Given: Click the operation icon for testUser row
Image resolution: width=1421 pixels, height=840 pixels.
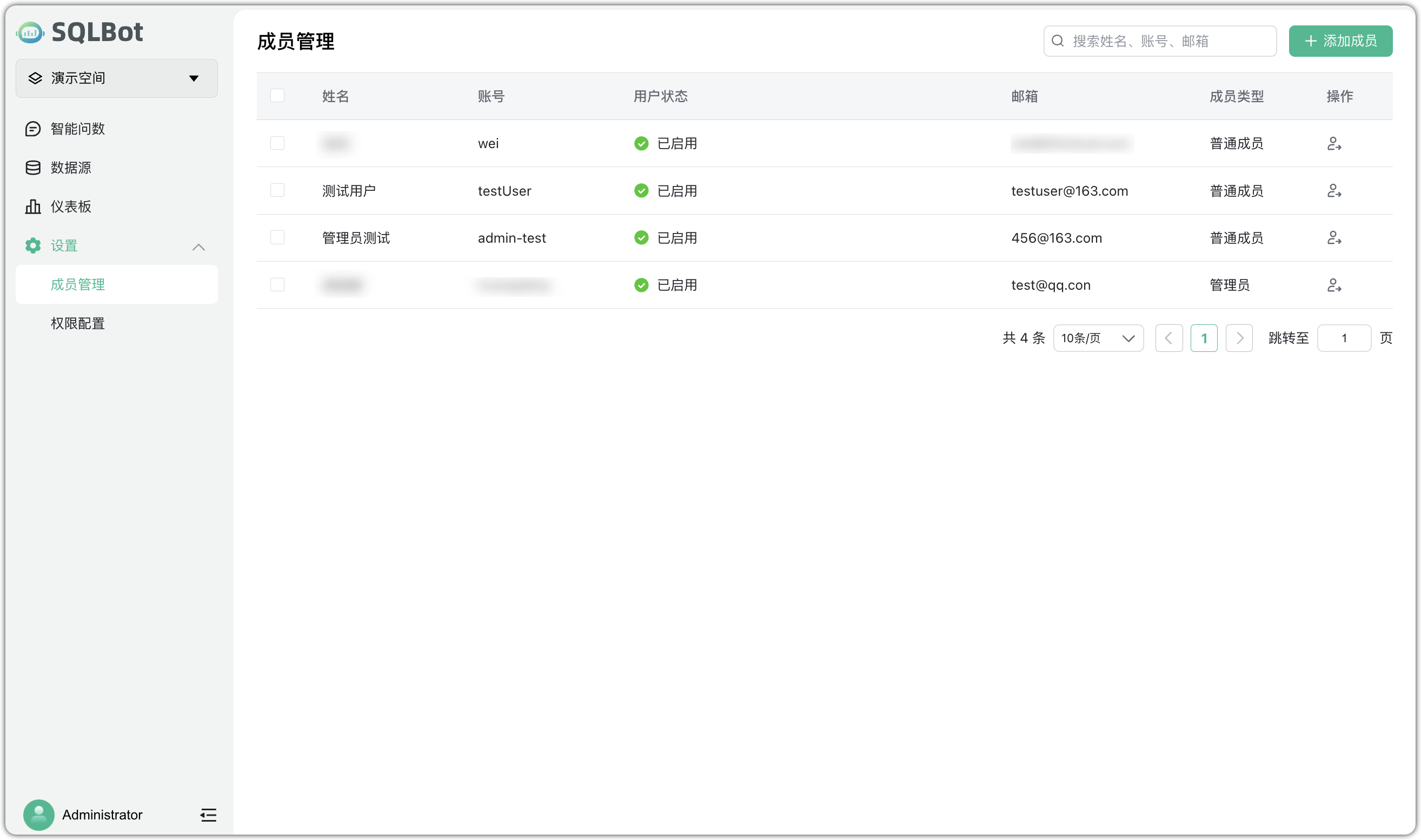Looking at the screenshot, I should (x=1334, y=190).
